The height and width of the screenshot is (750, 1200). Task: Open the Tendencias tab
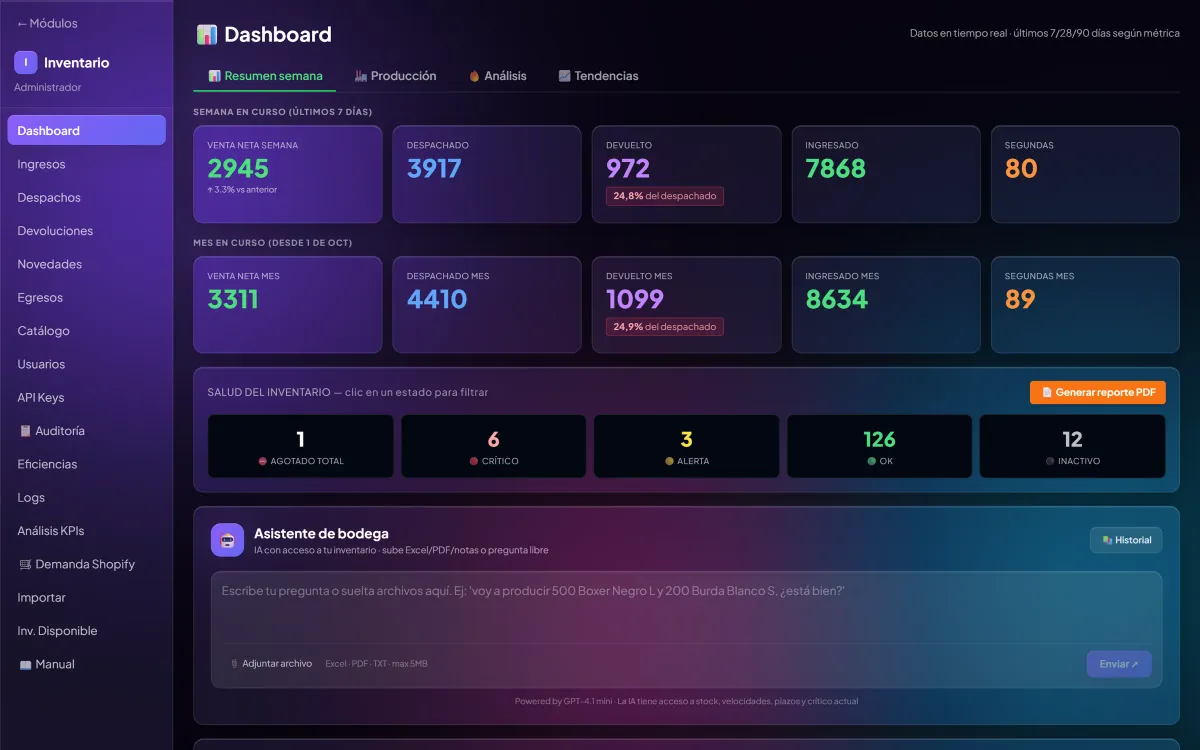click(x=598, y=76)
